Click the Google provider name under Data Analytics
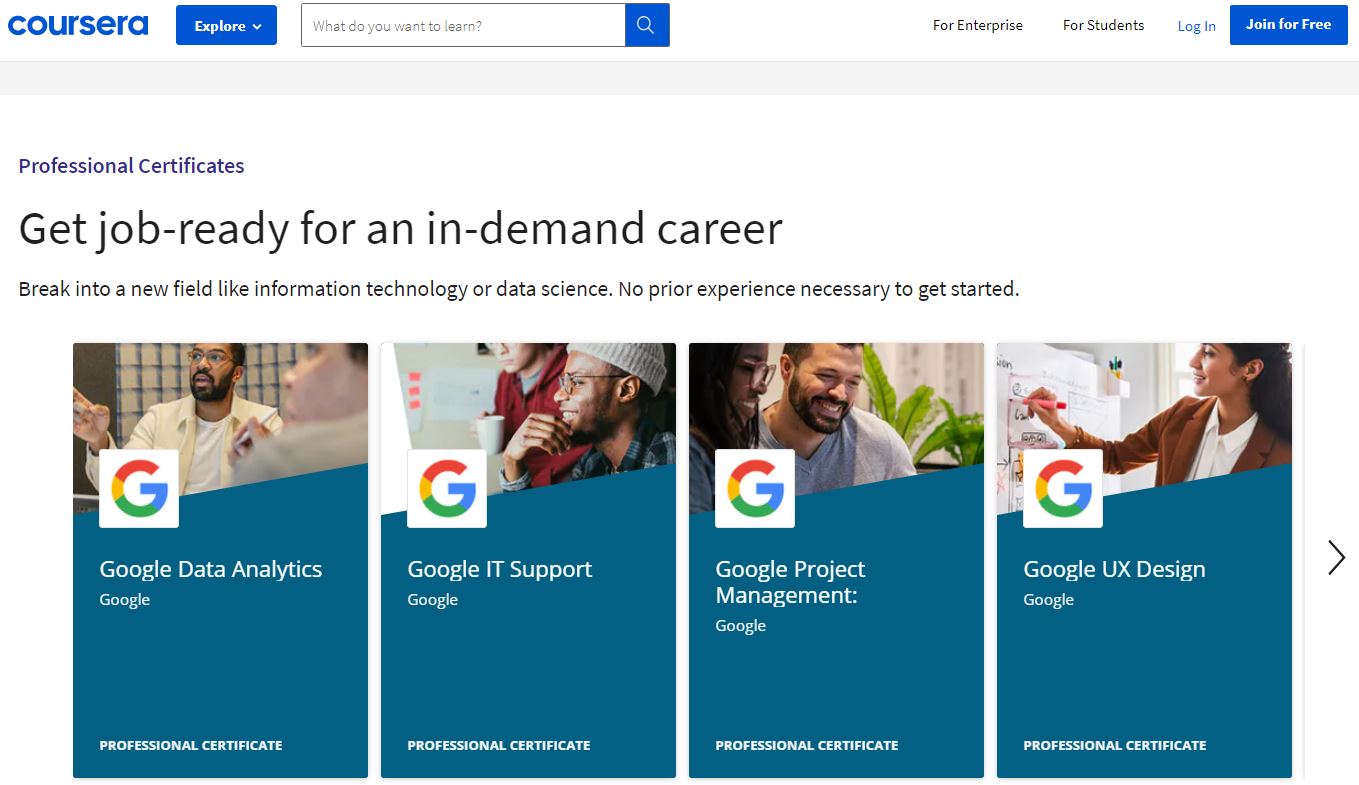 point(124,599)
